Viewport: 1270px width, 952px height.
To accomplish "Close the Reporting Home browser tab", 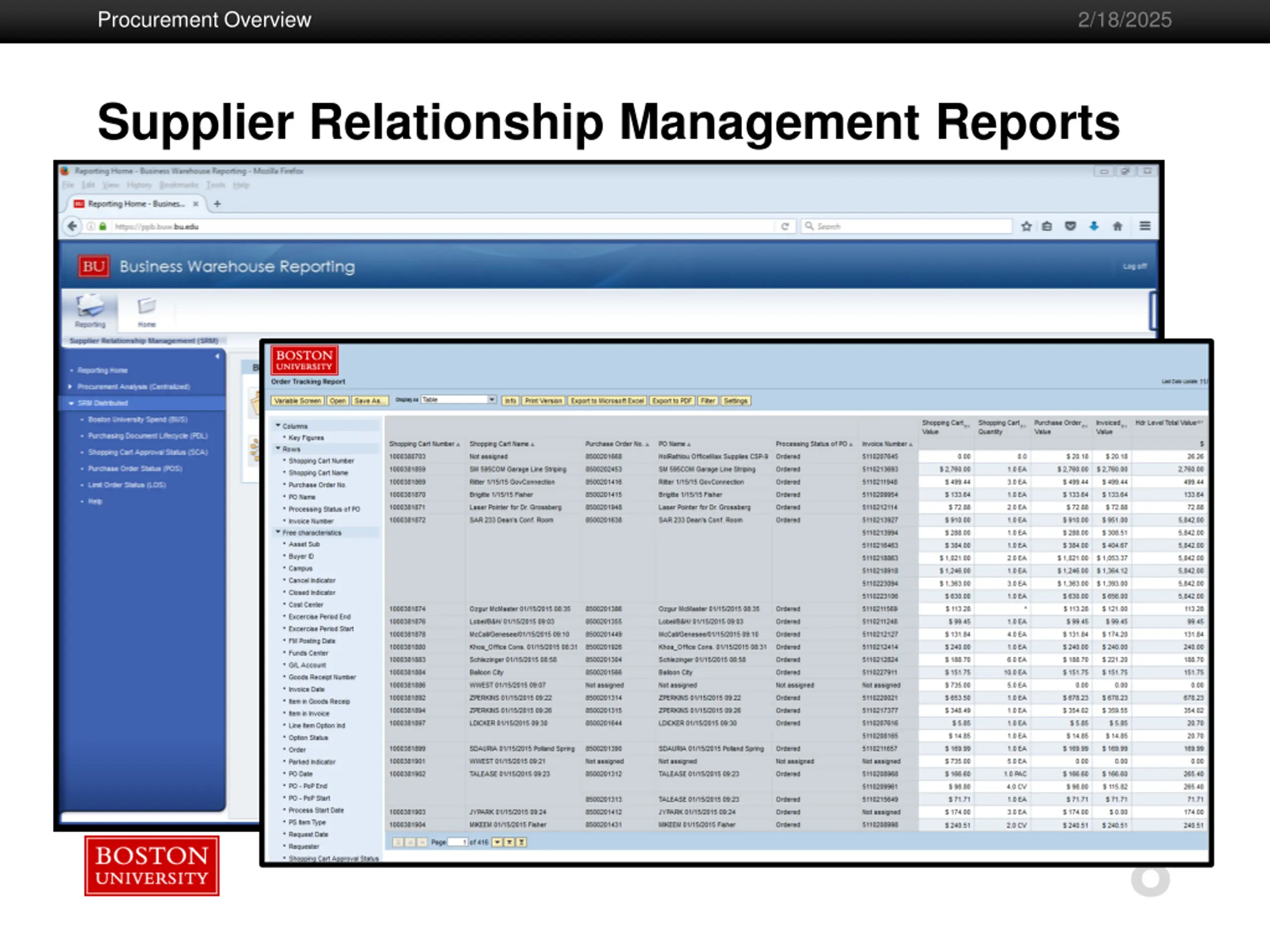I will (196, 204).
